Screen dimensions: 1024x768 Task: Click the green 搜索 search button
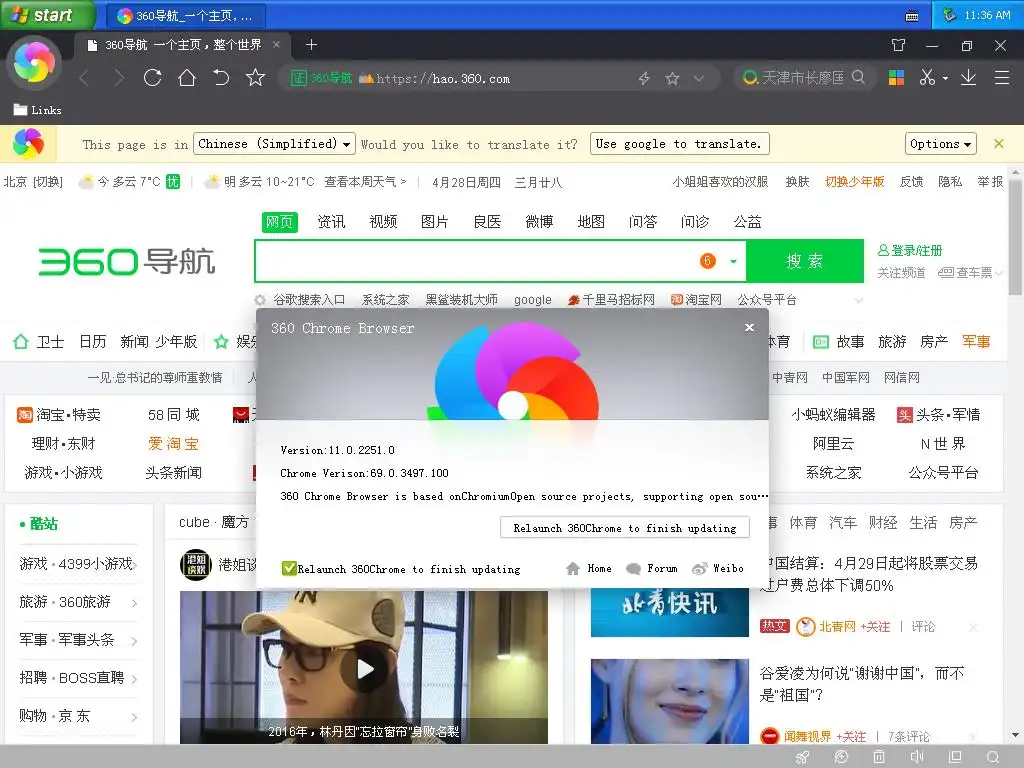point(805,261)
